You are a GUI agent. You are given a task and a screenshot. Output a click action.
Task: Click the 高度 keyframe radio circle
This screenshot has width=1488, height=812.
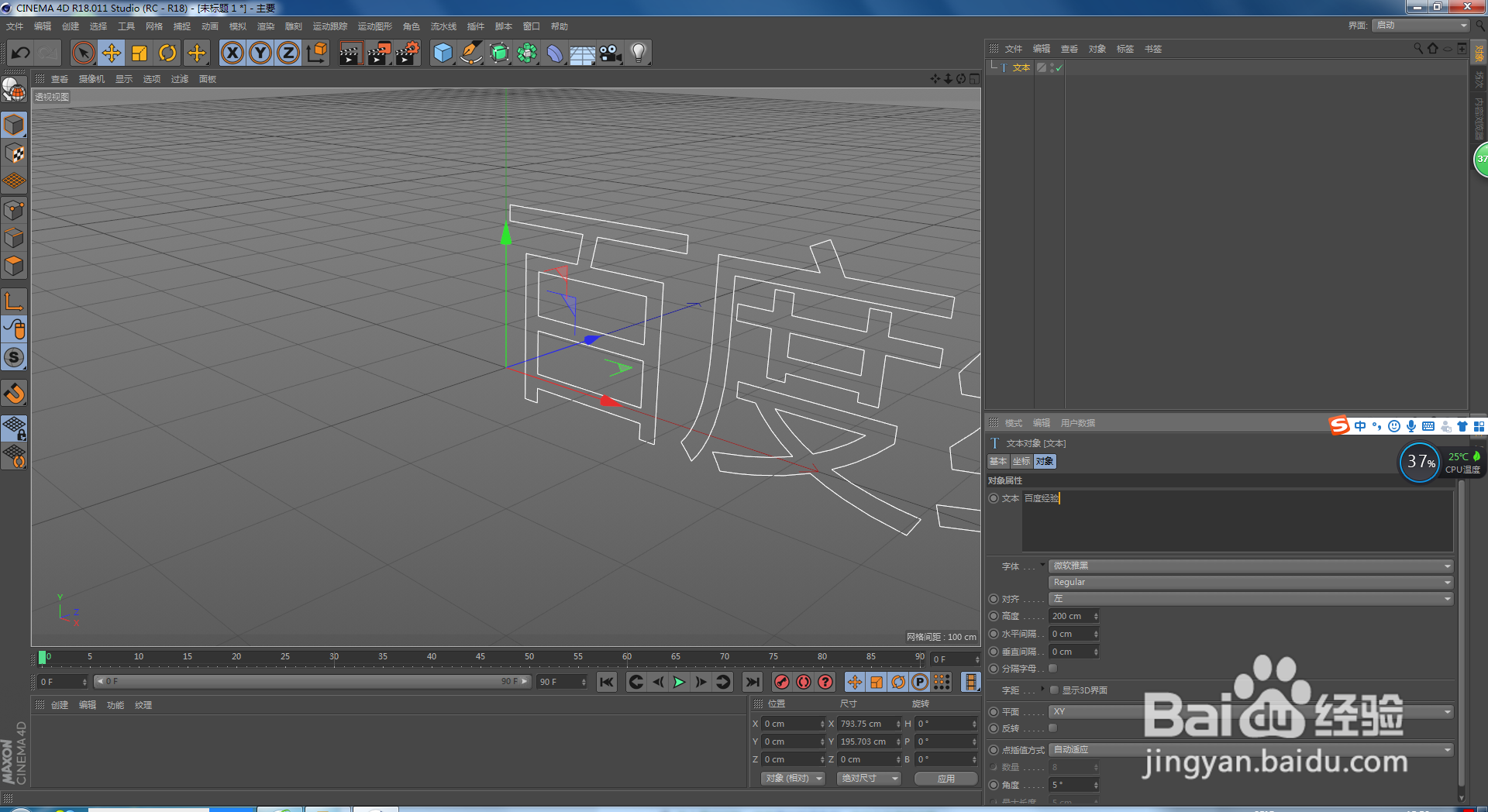pos(994,616)
